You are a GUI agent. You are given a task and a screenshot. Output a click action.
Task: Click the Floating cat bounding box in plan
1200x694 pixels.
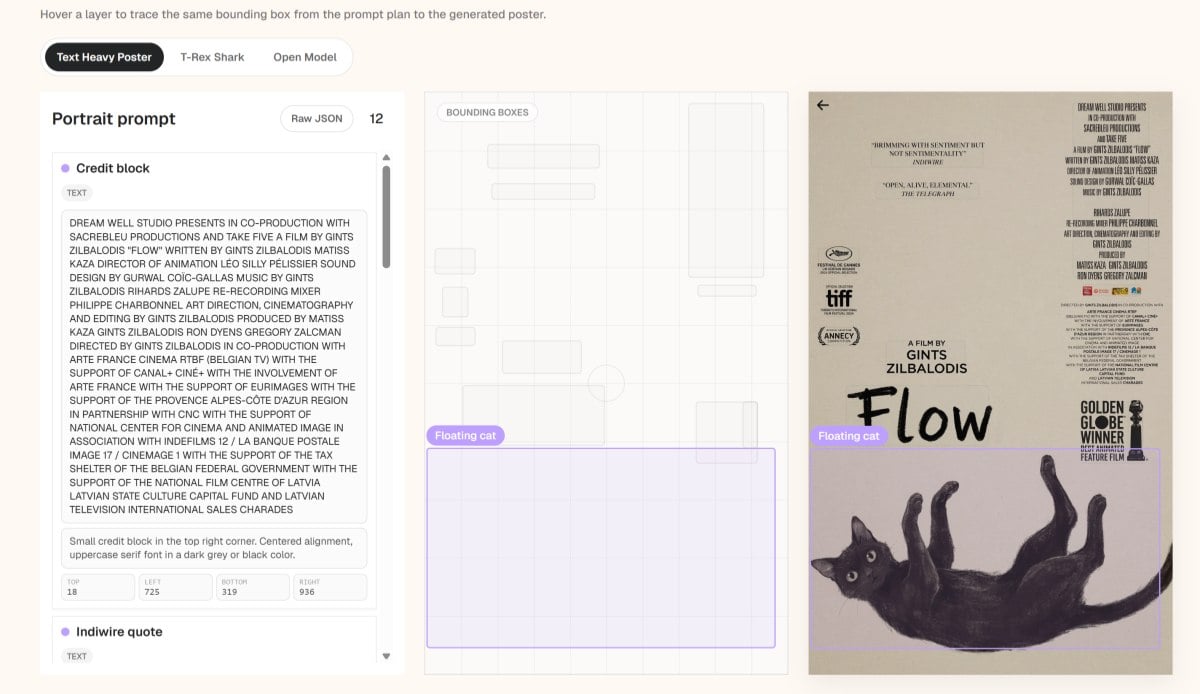[x=601, y=548]
